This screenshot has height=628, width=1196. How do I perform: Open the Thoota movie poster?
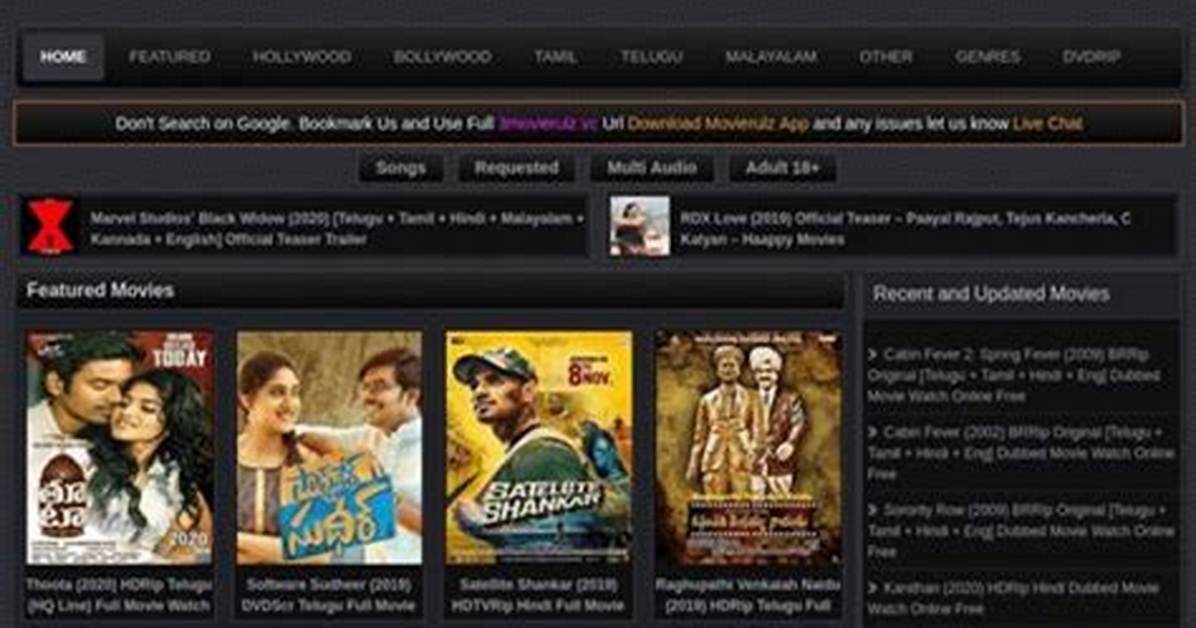(120, 447)
